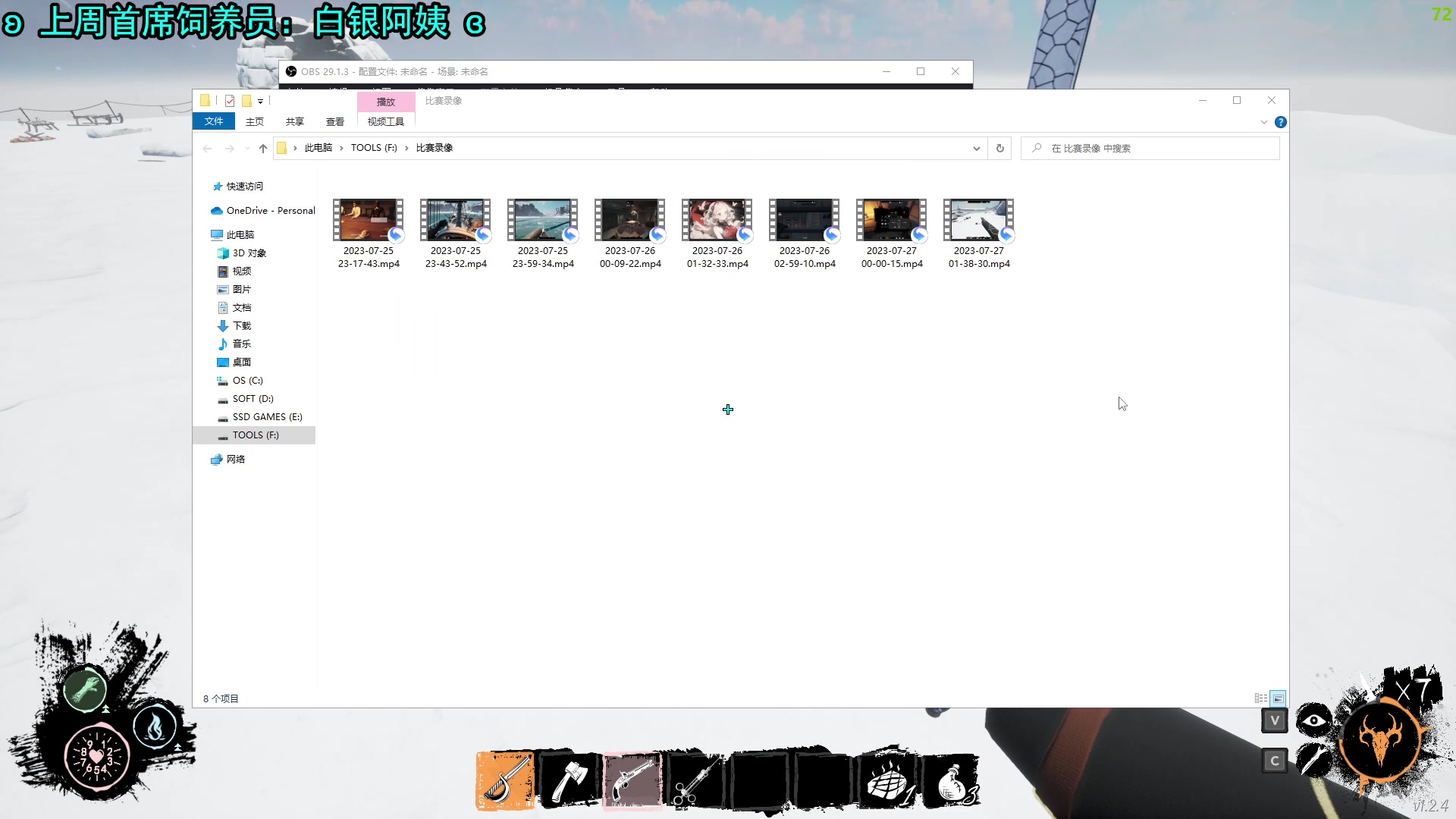
Task: Select video 2023-07-27 00-00-15.mp4 thumbnail
Action: coord(892,220)
